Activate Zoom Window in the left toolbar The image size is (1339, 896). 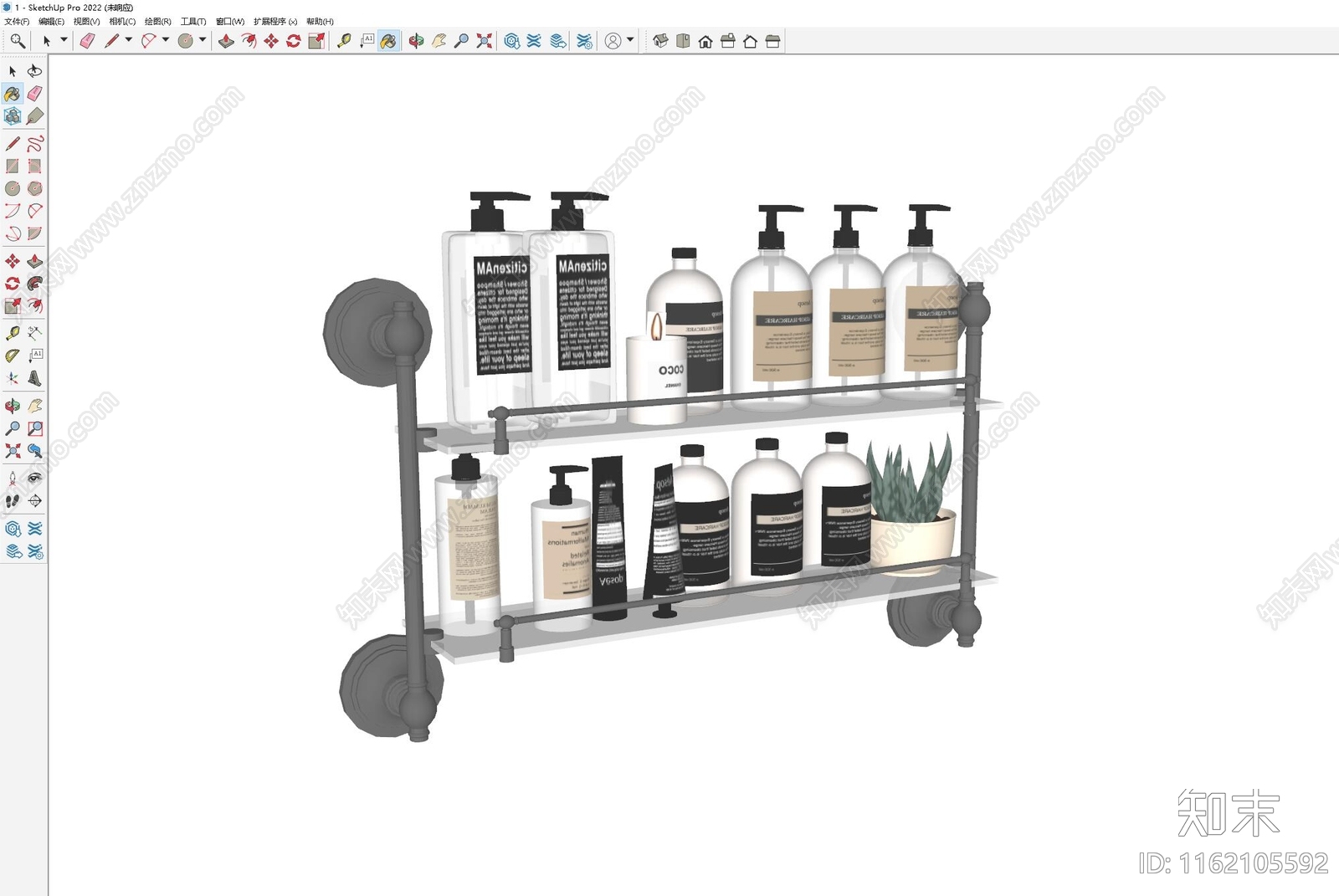[34, 428]
